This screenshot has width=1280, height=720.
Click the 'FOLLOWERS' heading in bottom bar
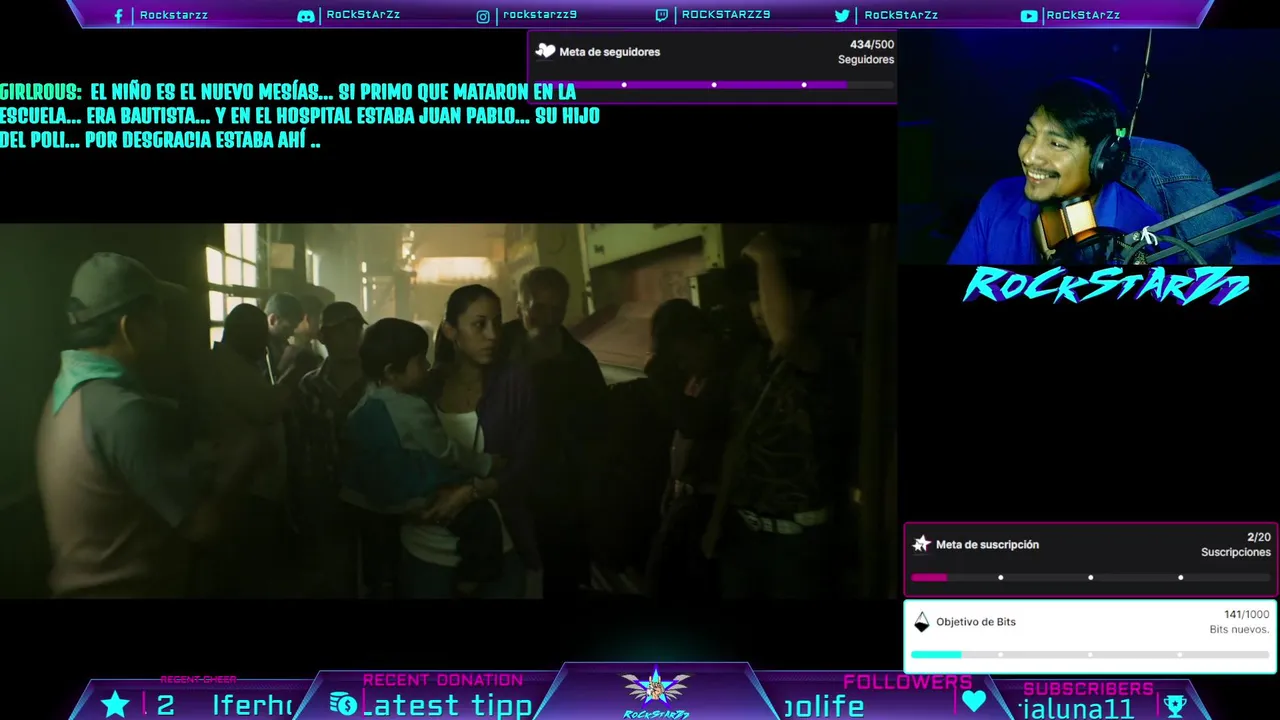pyautogui.click(x=908, y=682)
